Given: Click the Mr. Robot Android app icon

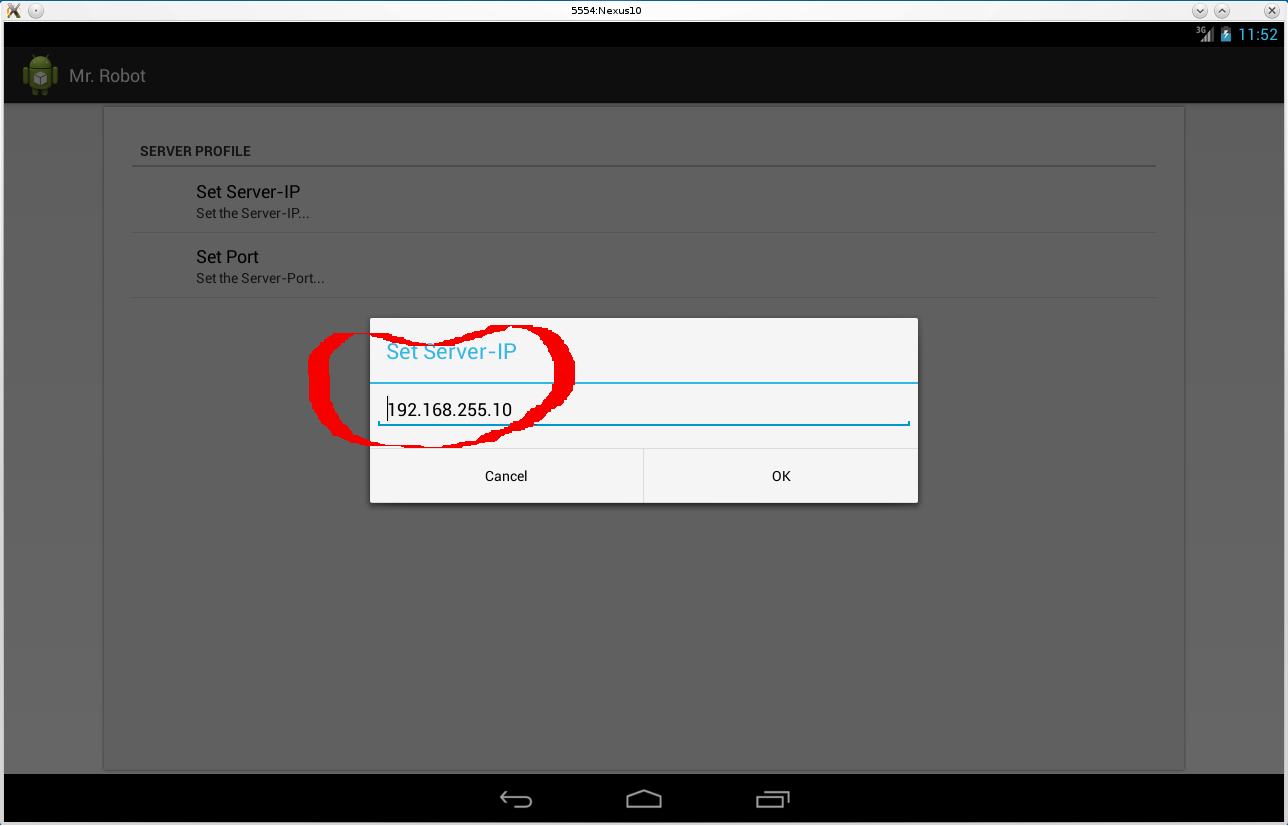Looking at the screenshot, I should pos(41,75).
